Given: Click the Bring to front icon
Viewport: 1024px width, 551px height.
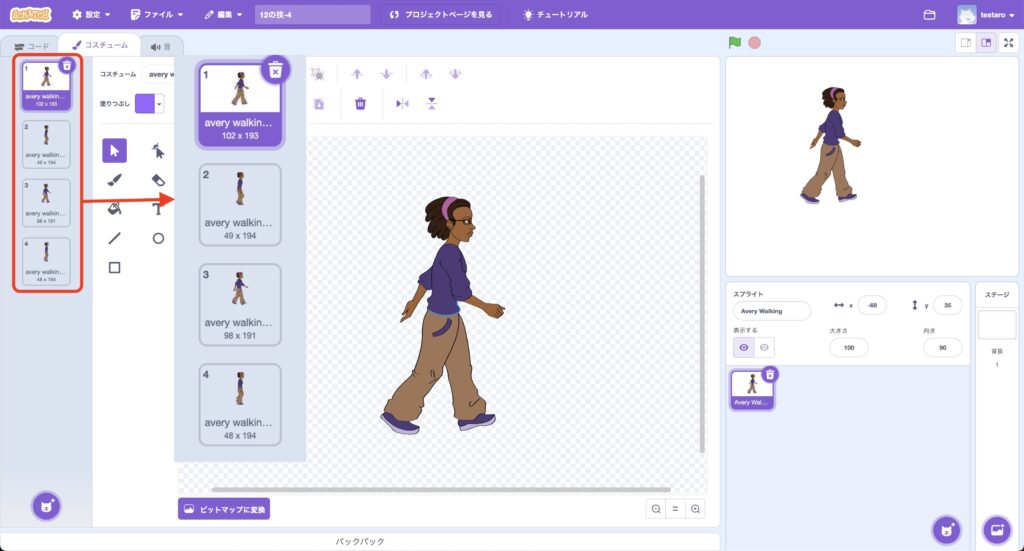Looking at the screenshot, I should click(426, 74).
